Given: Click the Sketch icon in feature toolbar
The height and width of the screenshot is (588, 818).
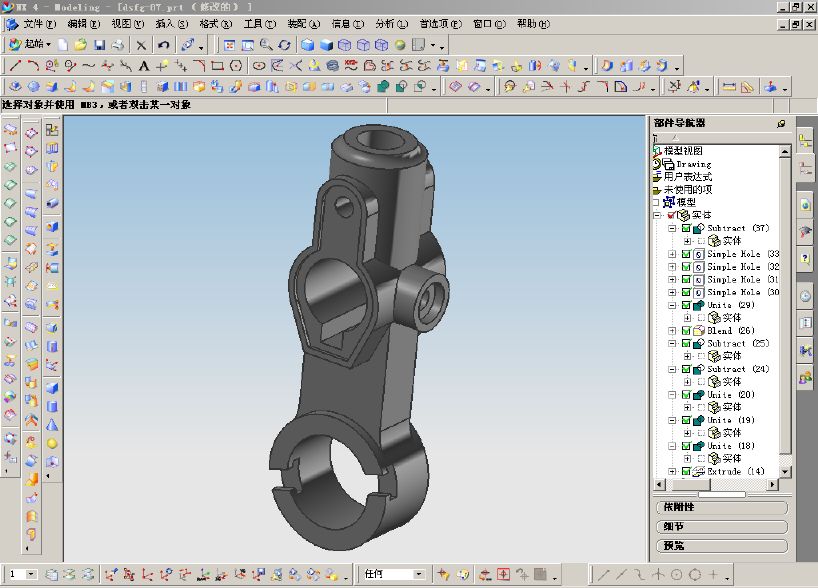Looking at the screenshot, I should coord(15,87).
